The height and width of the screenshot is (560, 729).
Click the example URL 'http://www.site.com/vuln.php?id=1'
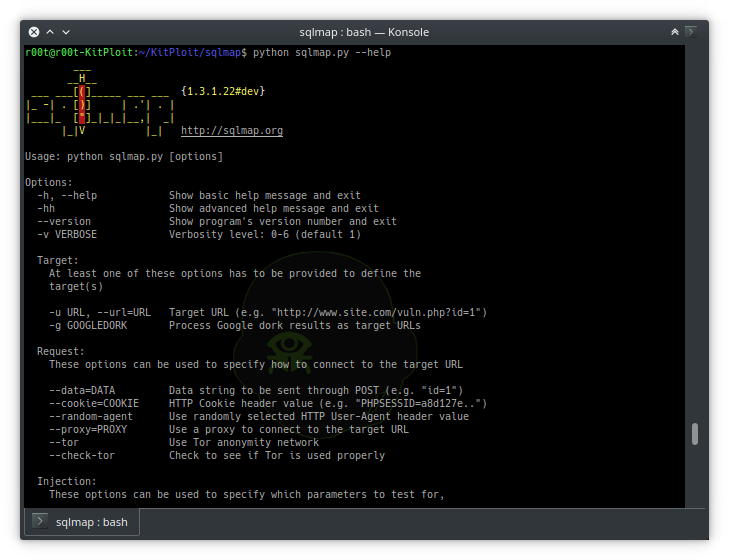coord(376,313)
